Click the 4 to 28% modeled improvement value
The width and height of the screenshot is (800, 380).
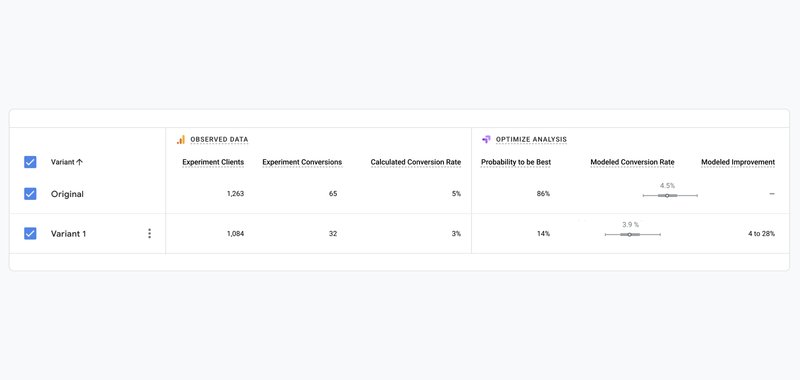point(761,234)
